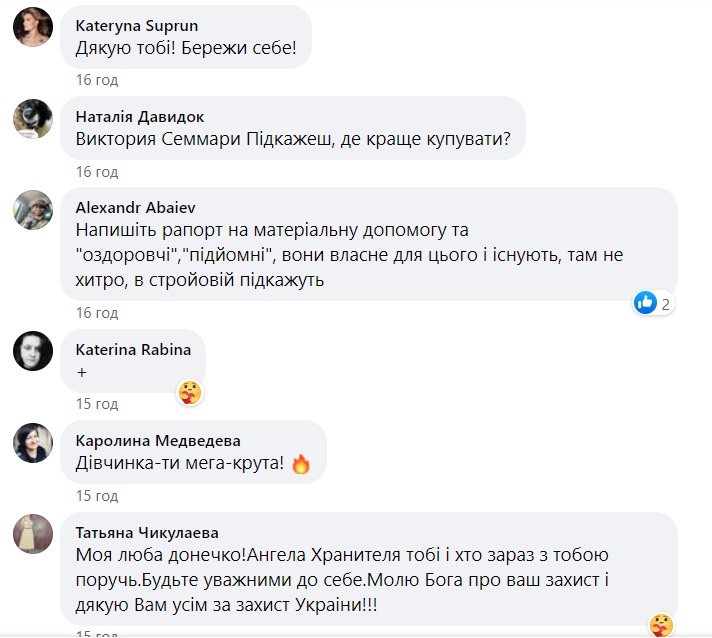Image resolution: width=712 pixels, height=638 pixels.
Task: Open the reaction count on Abaiev's comment
Action: (664, 302)
